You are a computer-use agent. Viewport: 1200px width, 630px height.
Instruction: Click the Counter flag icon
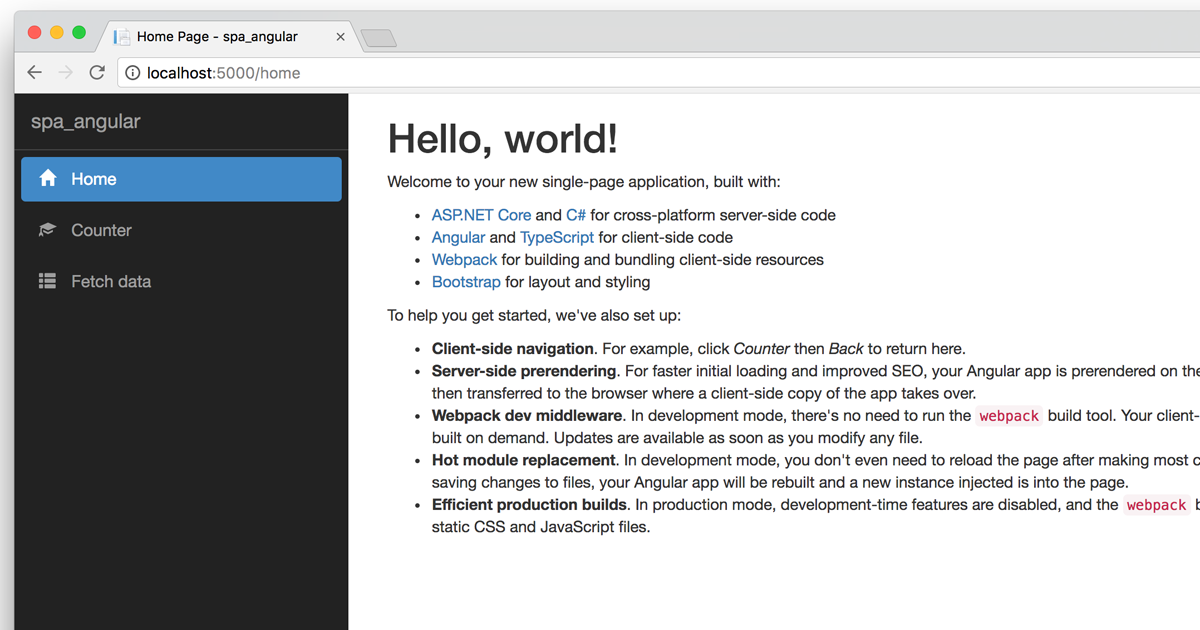coord(47,229)
